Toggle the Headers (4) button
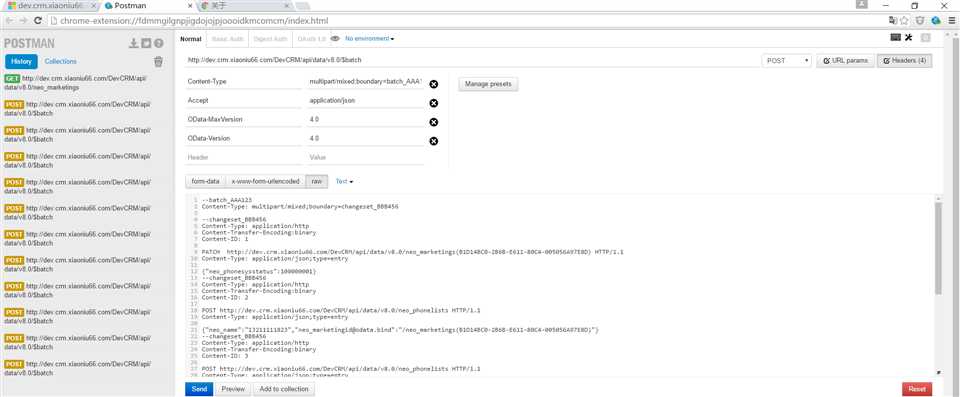This screenshot has width=960, height=397. pos(904,61)
